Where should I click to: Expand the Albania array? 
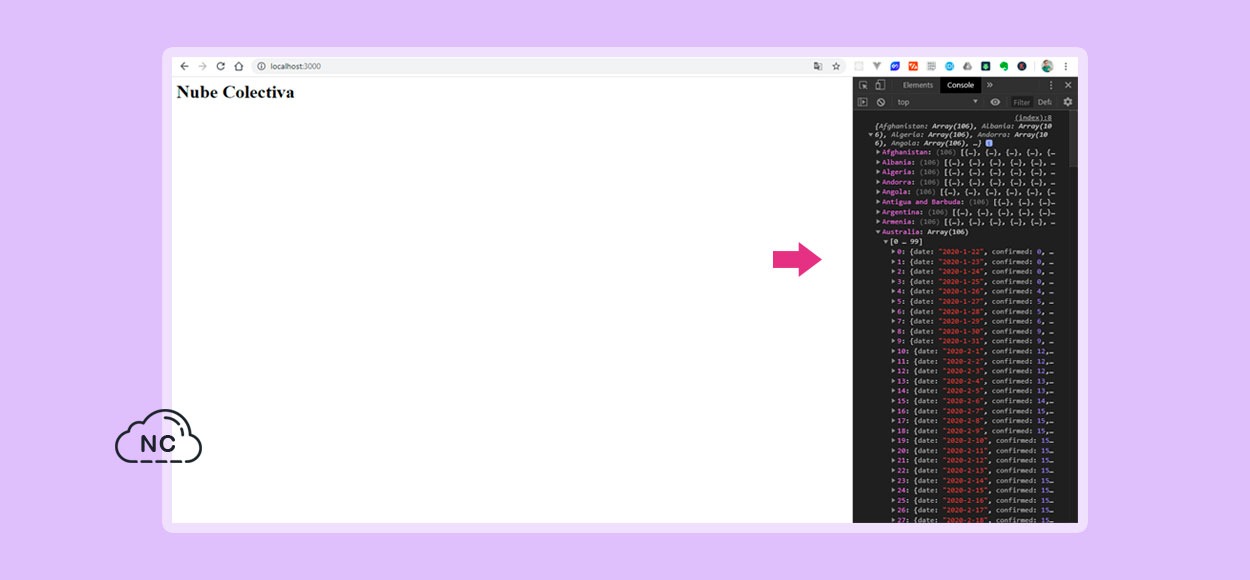point(879,162)
